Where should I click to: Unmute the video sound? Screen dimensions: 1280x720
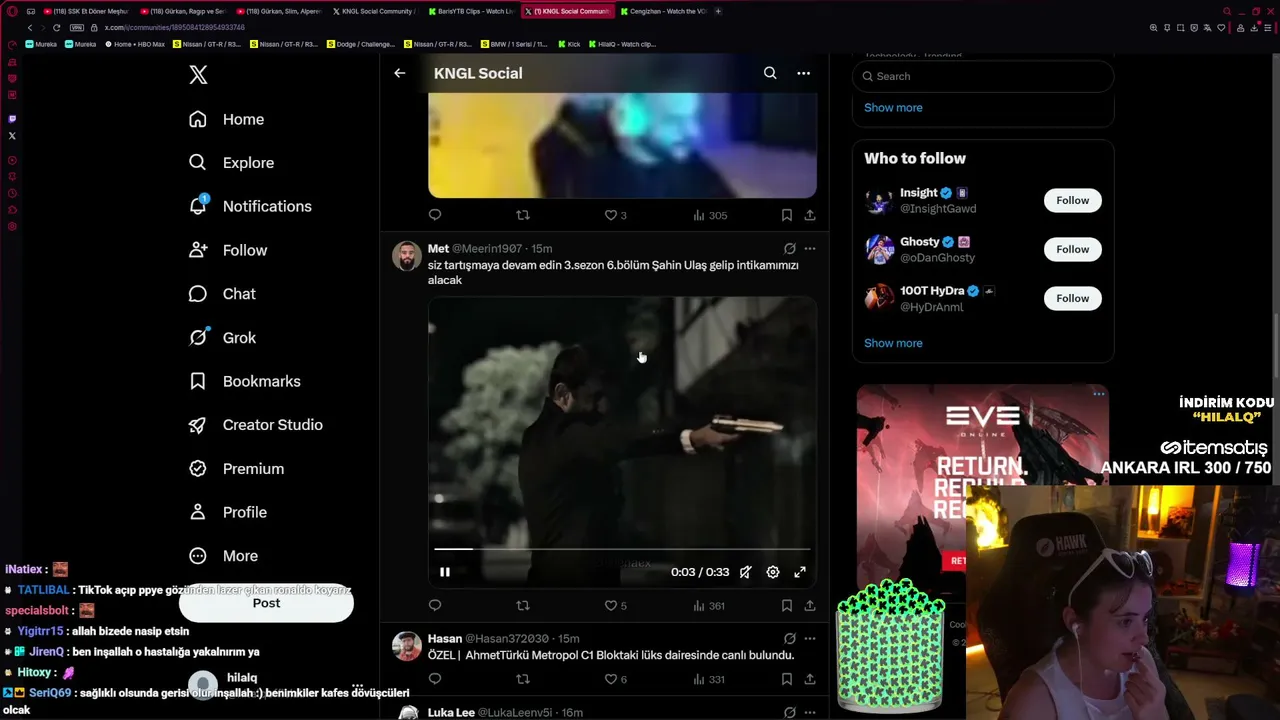click(745, 572)
